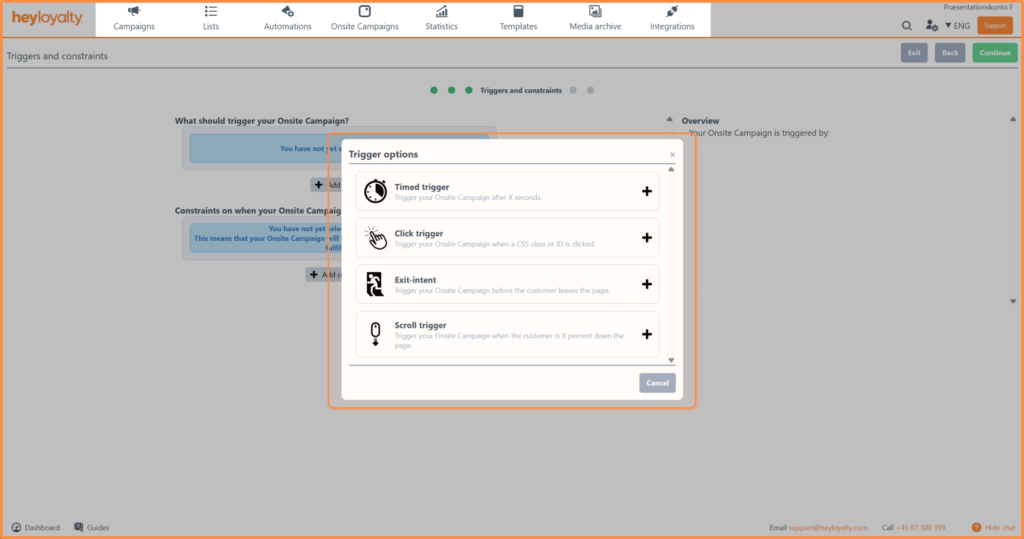Click the hand pointer Click trigger icon
The image size is (1024, 539).
[x=375, y=238]
